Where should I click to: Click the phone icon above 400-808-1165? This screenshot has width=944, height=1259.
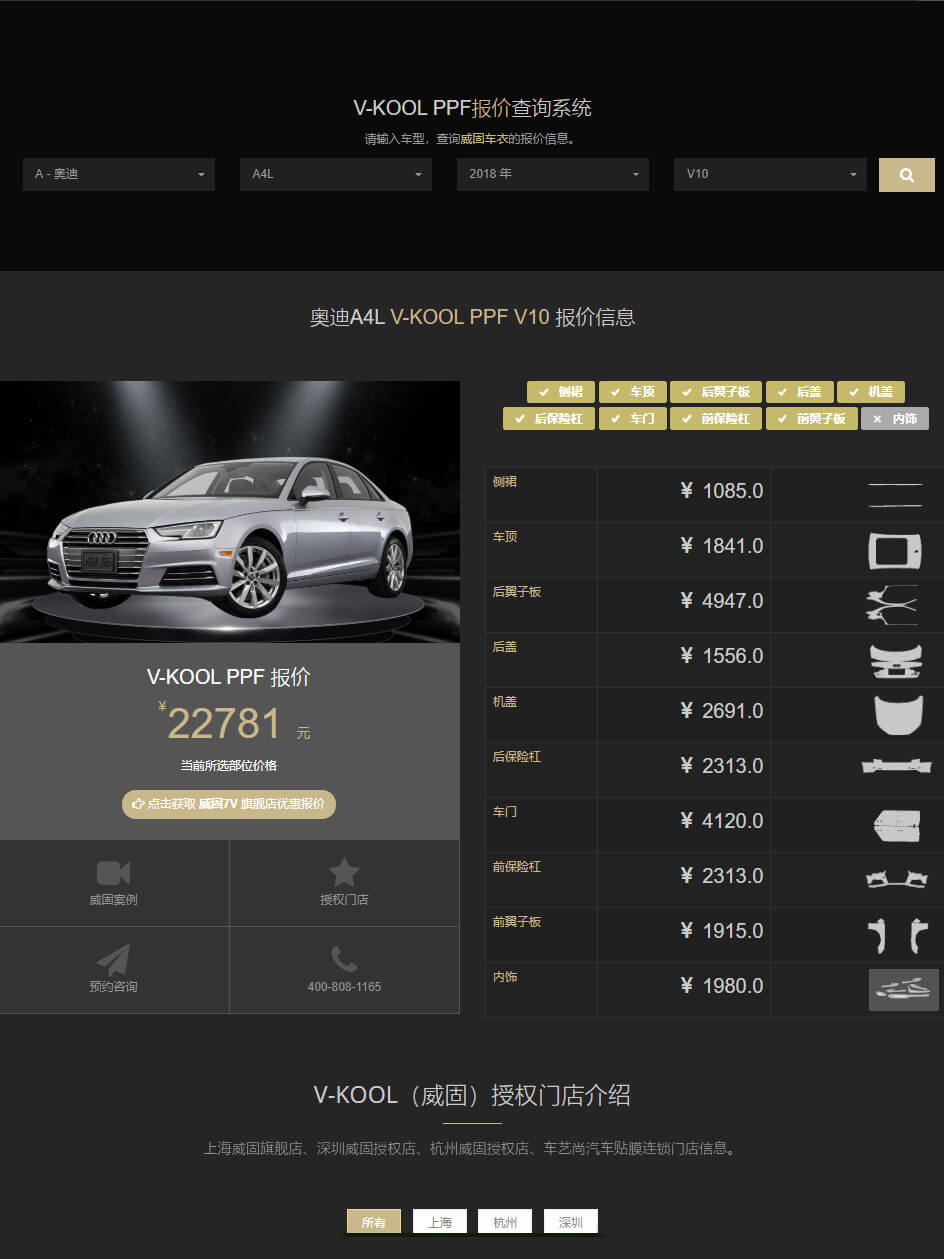[x=344, y=959]
